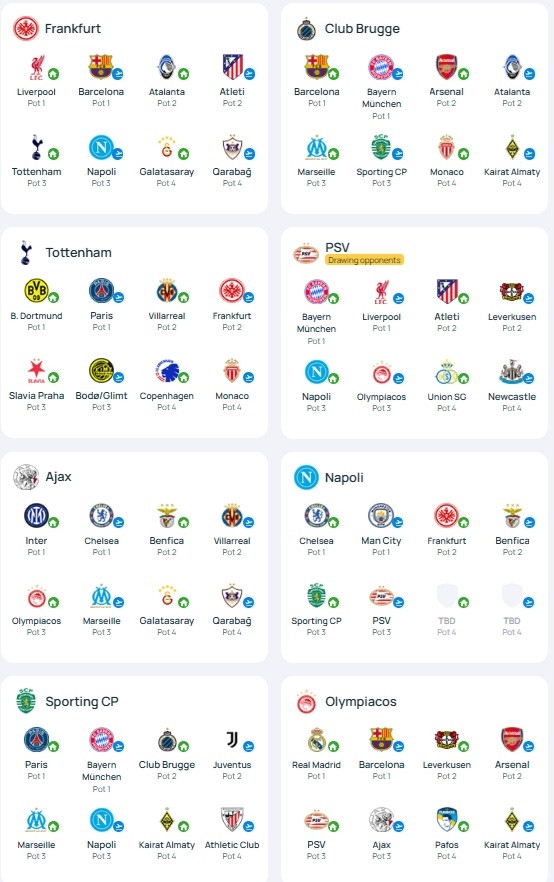The image size is (554, 882).
Task: Click the blue away badge beside Kairat Almaty under Club Brugge
Action: 529,154
